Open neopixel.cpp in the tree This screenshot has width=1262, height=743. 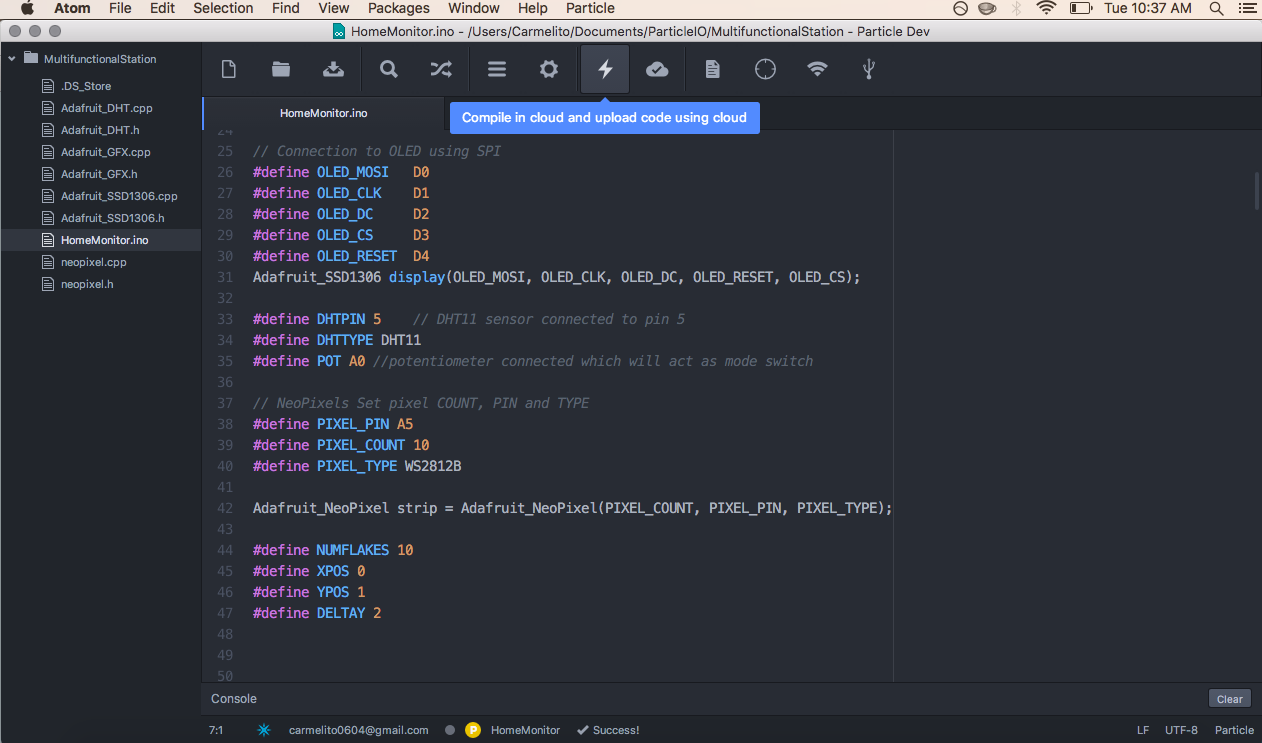94,262
